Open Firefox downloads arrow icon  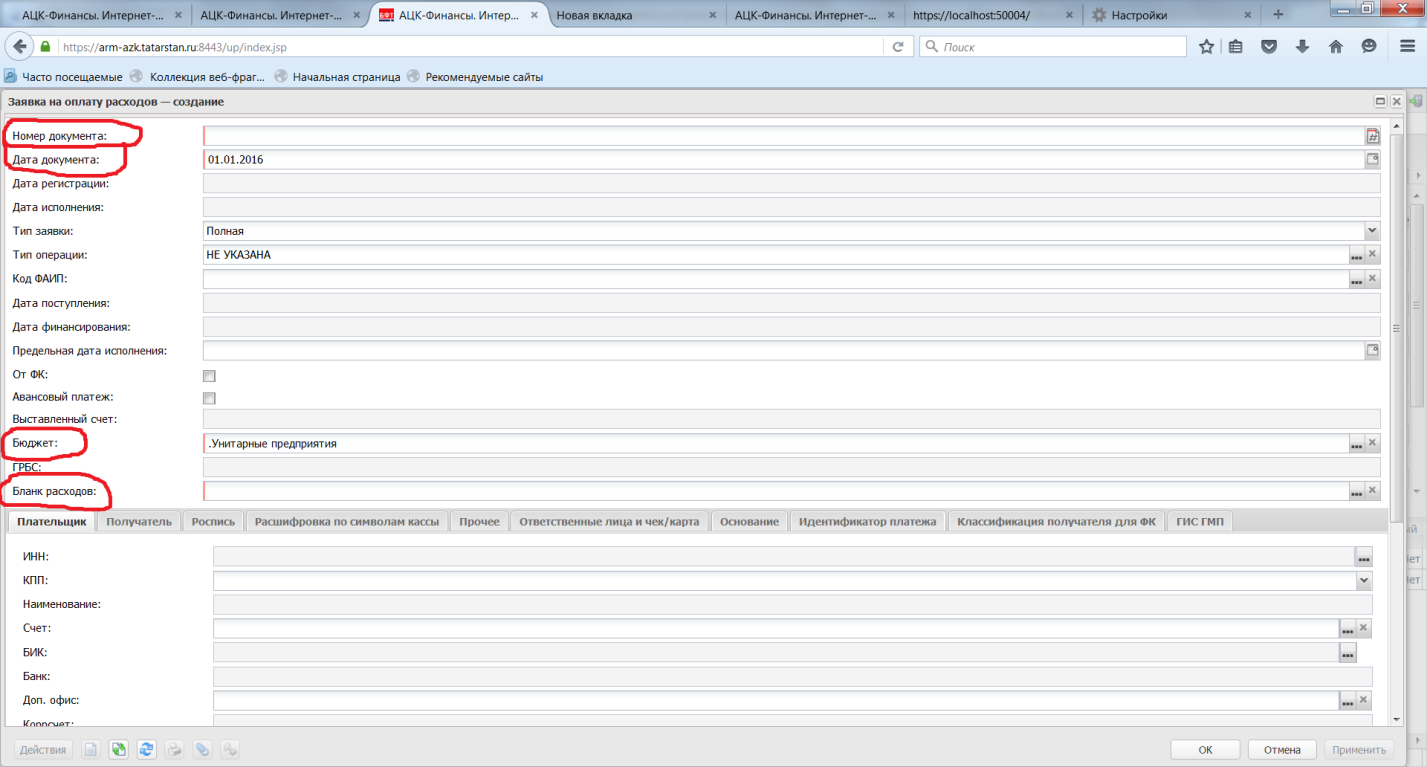pyautogui.click(x=1302, y=47)
